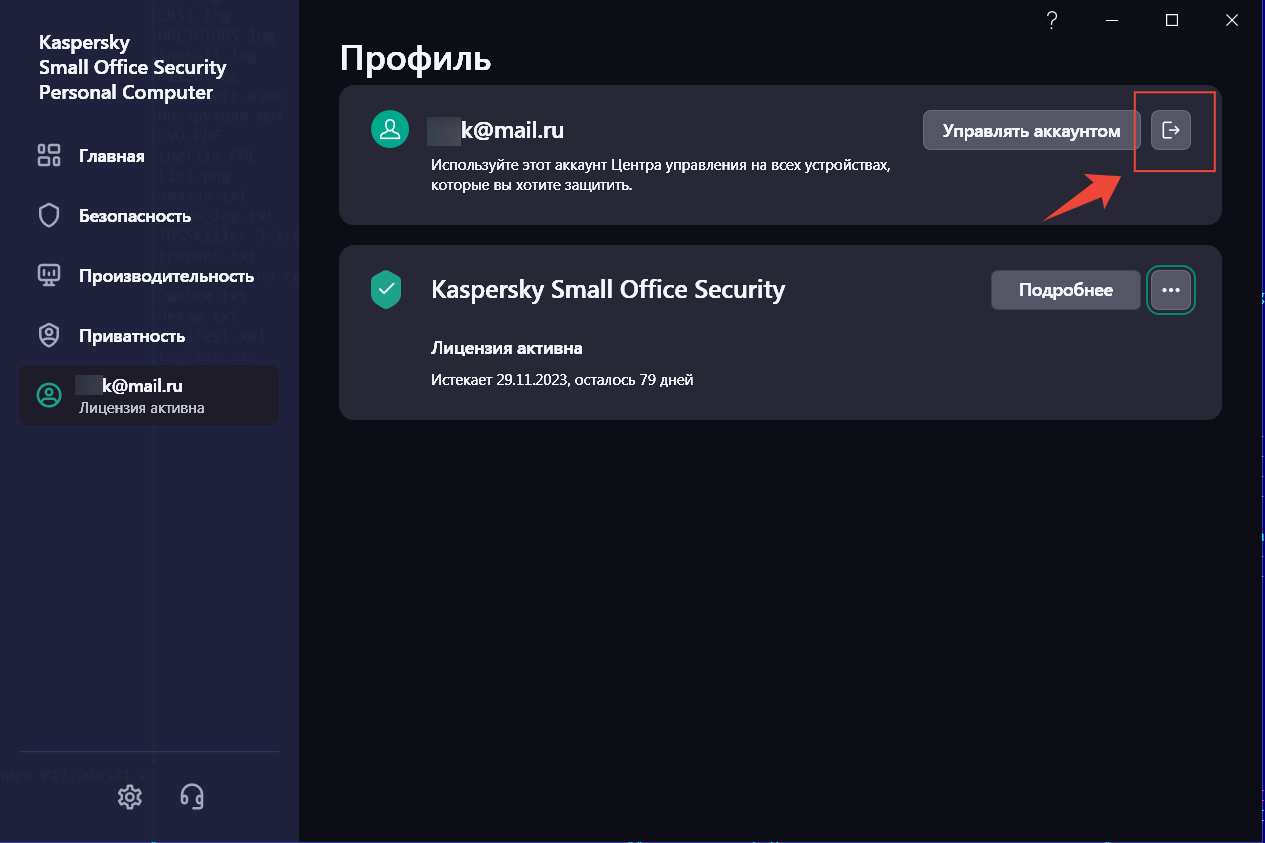Click the green shield checkmark license icon
The image size is (1265, 843).
tap(386, 289)
